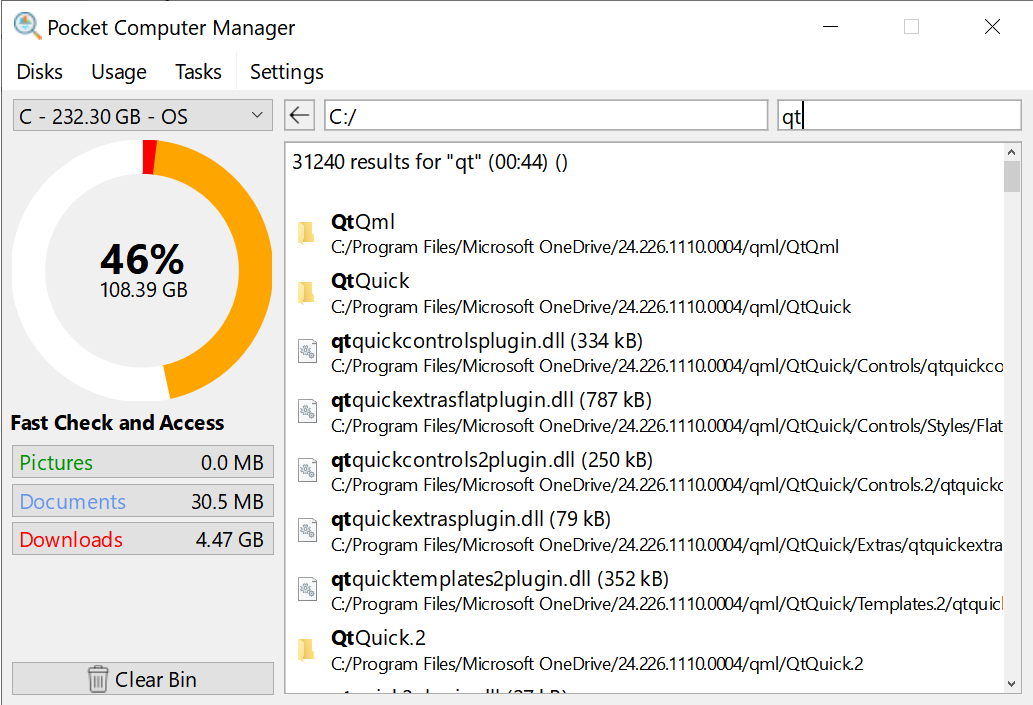
Task: Open the Downloads quick access entry
Action: [x=142, y=540]
